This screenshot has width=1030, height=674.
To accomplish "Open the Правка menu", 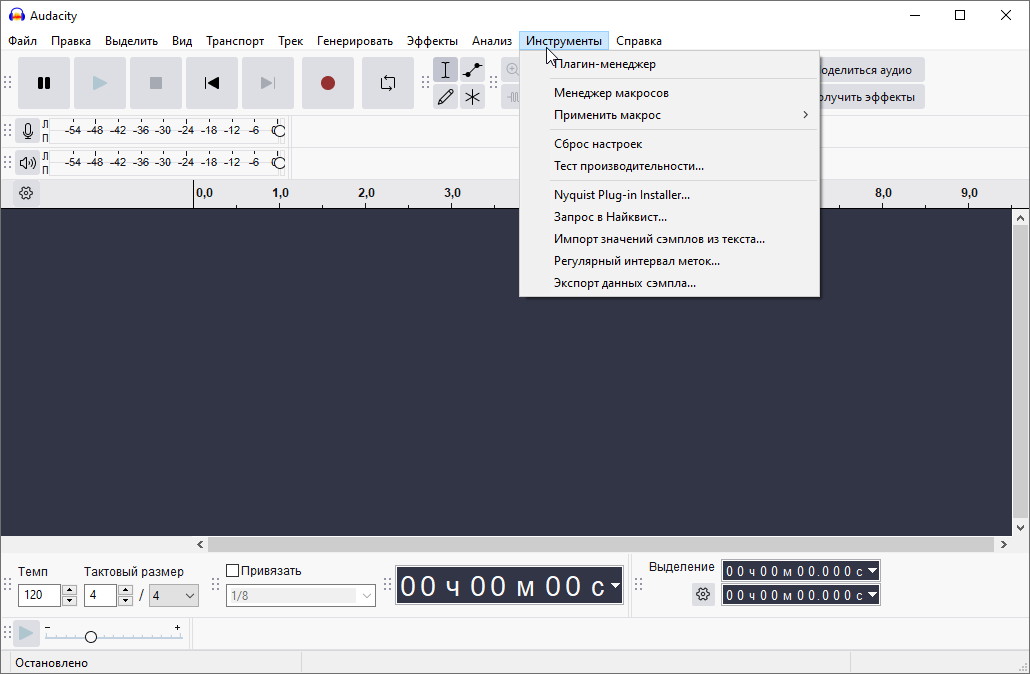I will [x=71, y=41].
